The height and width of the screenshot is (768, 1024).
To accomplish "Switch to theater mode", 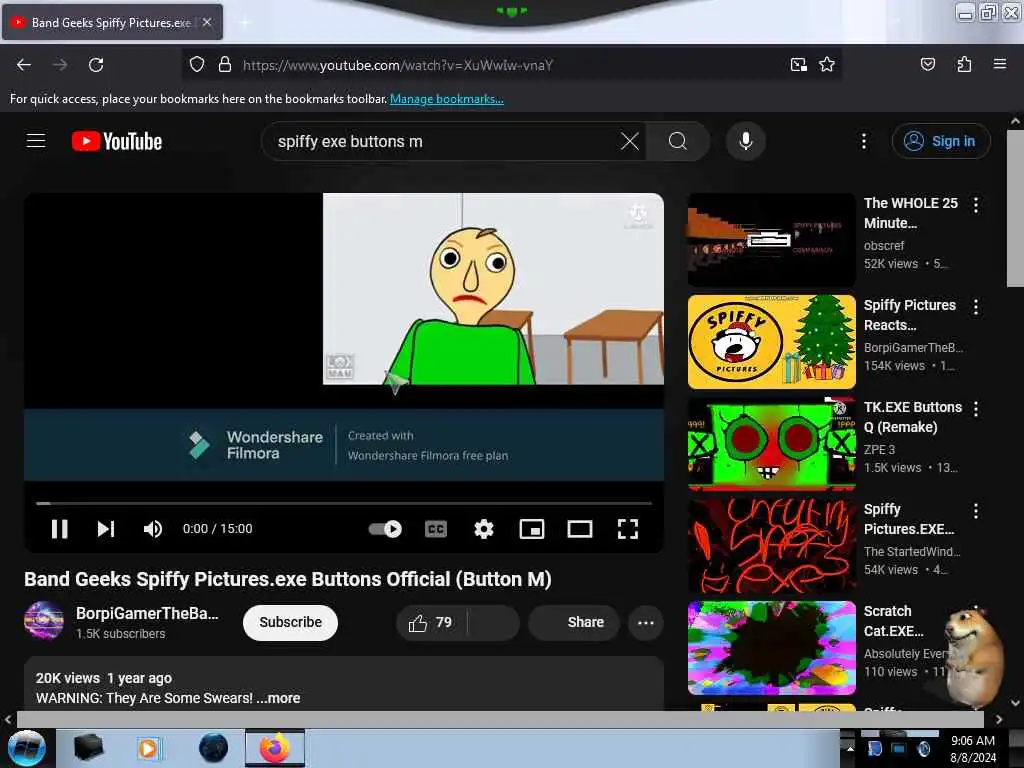I will pos(579,529).
